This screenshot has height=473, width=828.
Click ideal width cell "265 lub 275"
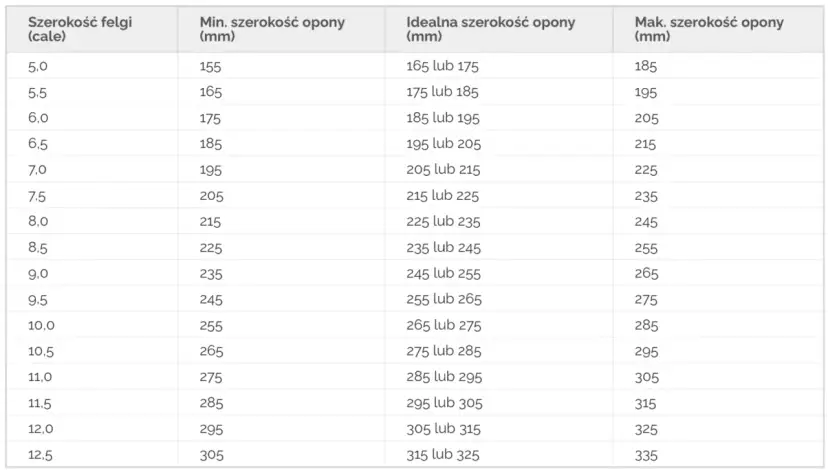pyautogui.click(x=443, y=325)
